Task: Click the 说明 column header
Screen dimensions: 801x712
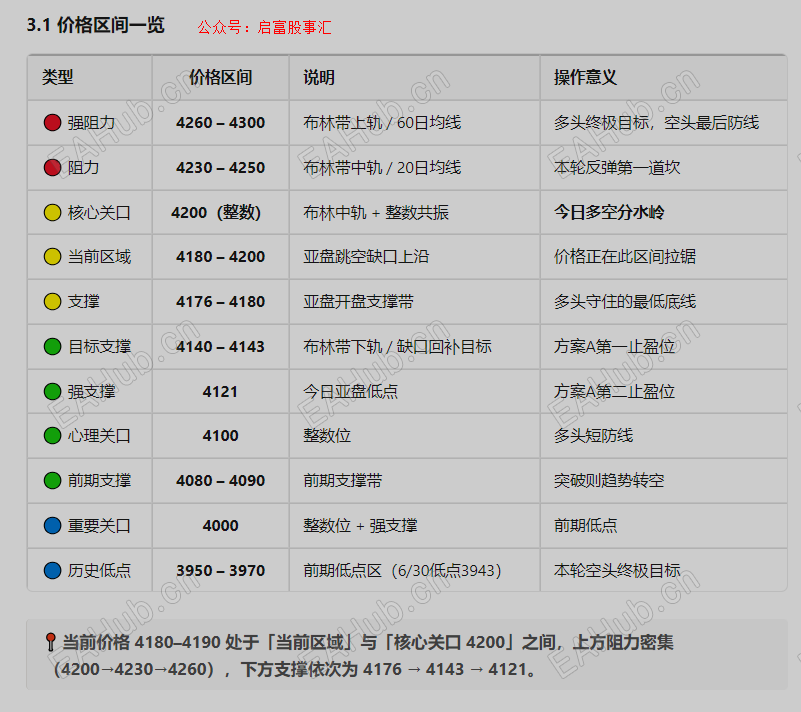Action: [x=319, y=78]
